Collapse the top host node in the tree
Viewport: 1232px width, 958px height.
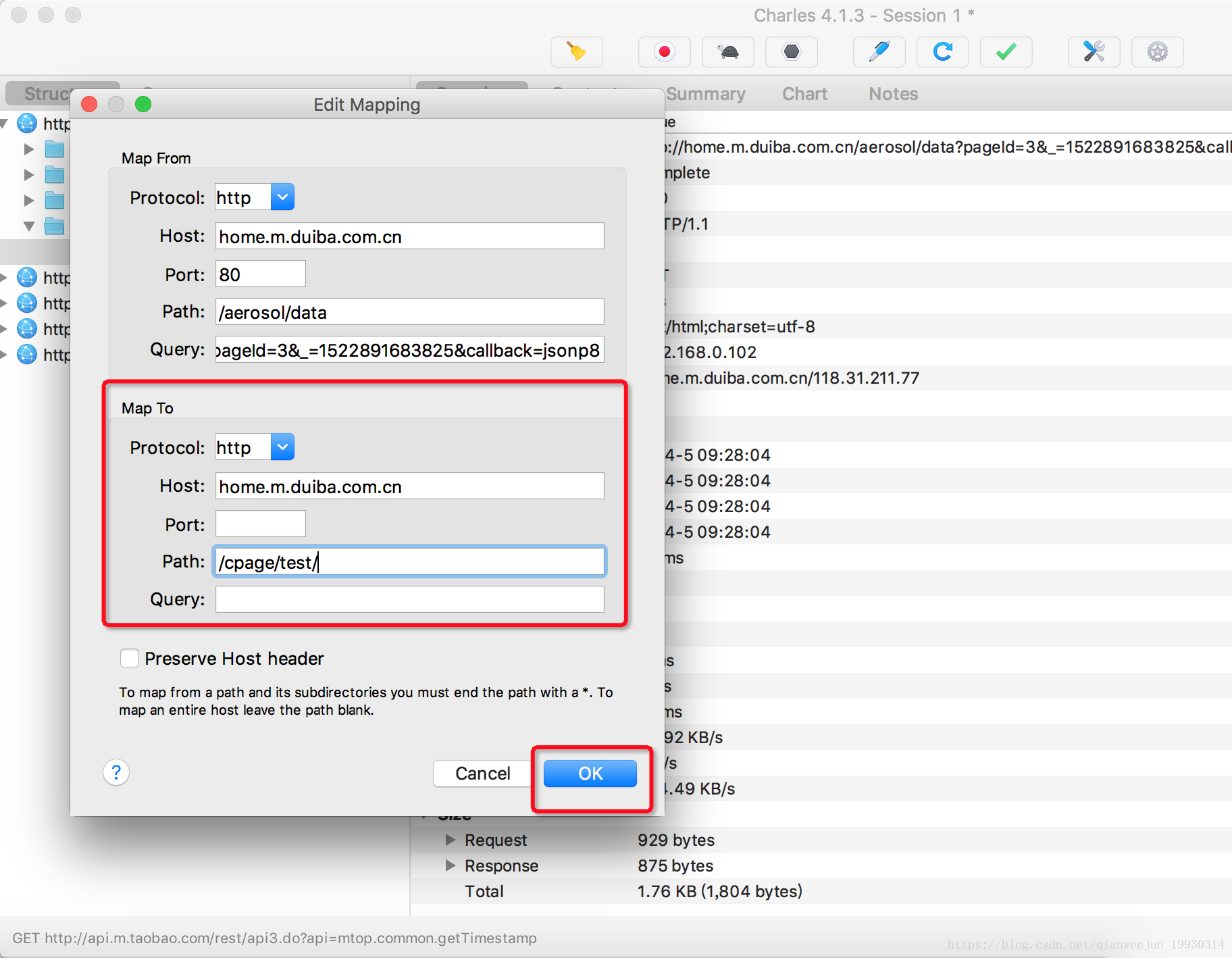[5, 123]
